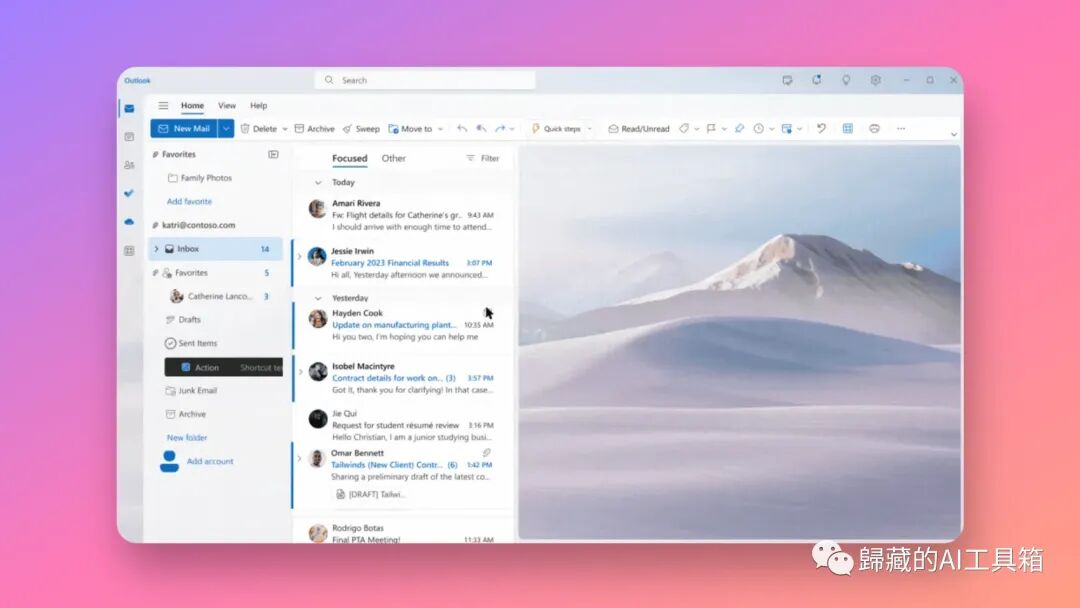Image resolution: width=1080 pixels, height=608 pixels.
Task: Click the hamburger menu beside Home tab
Action: point(163,105)
